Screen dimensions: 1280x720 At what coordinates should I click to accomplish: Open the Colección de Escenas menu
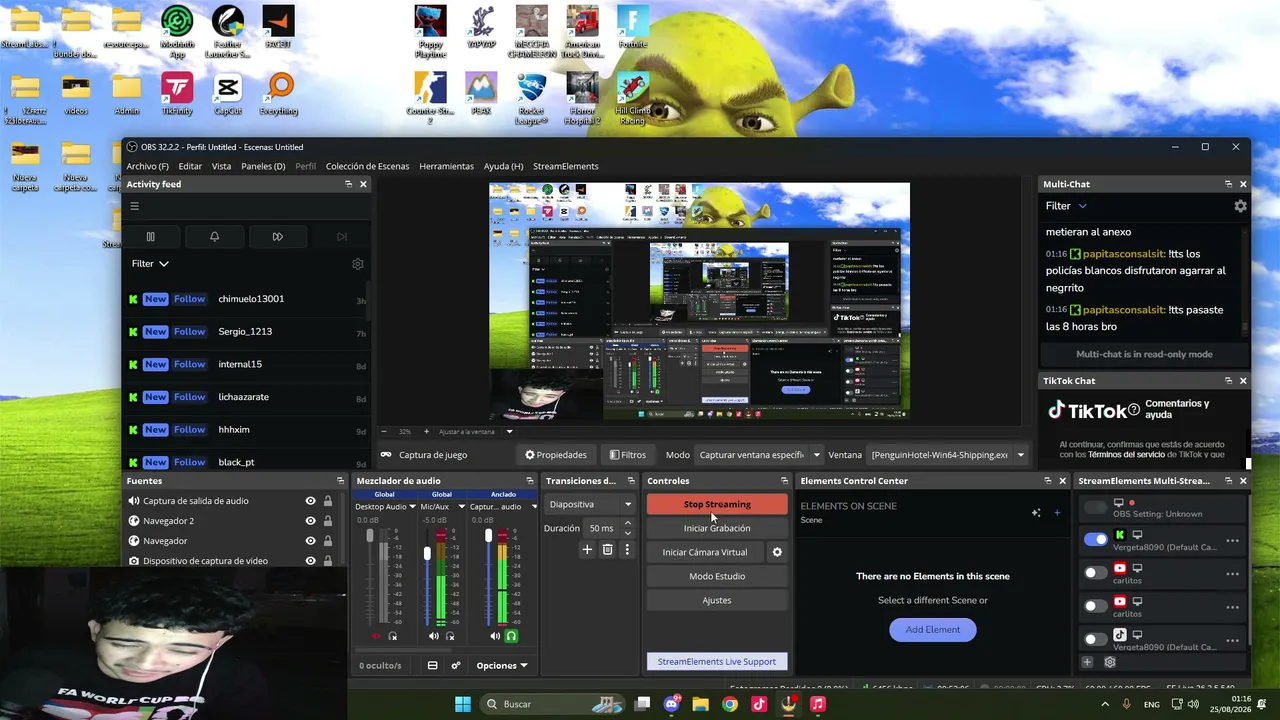[367, 166]
